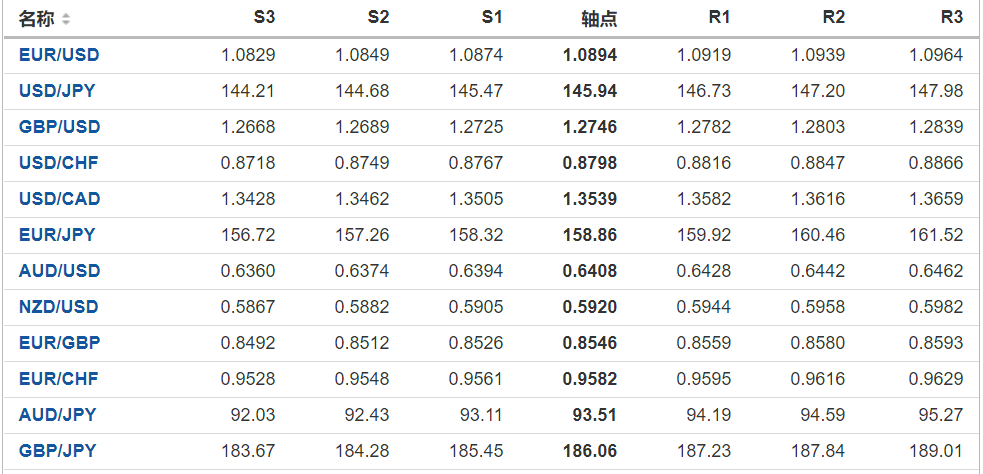This screenshot has height=474, width=983.
Task: Open the USD/JPY currency pair link
Action: pos(57,91)
